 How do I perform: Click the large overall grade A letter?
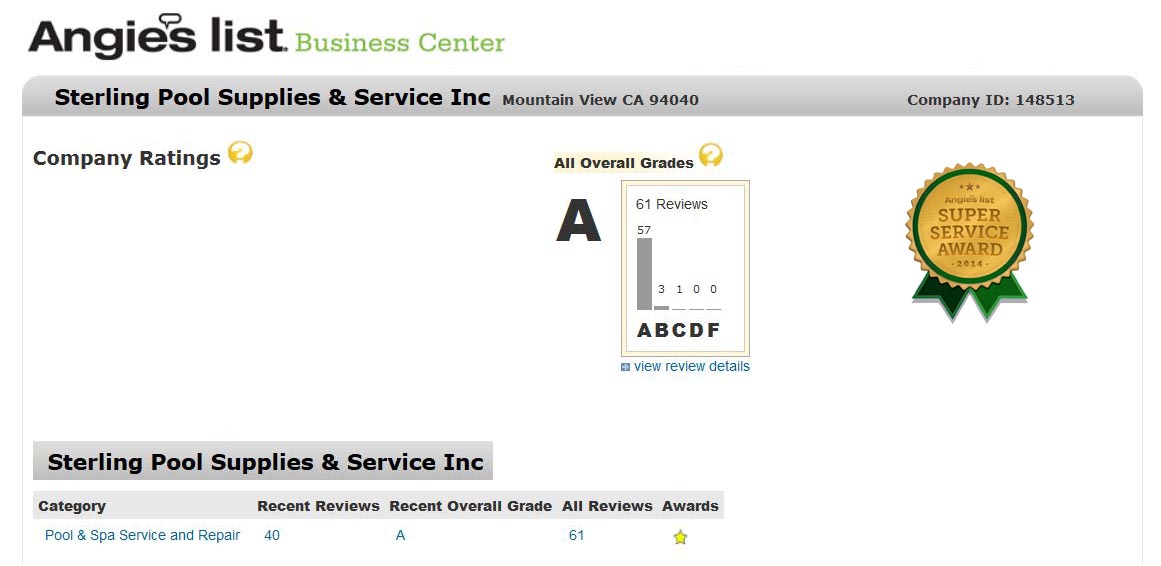[x=578, y=221]
